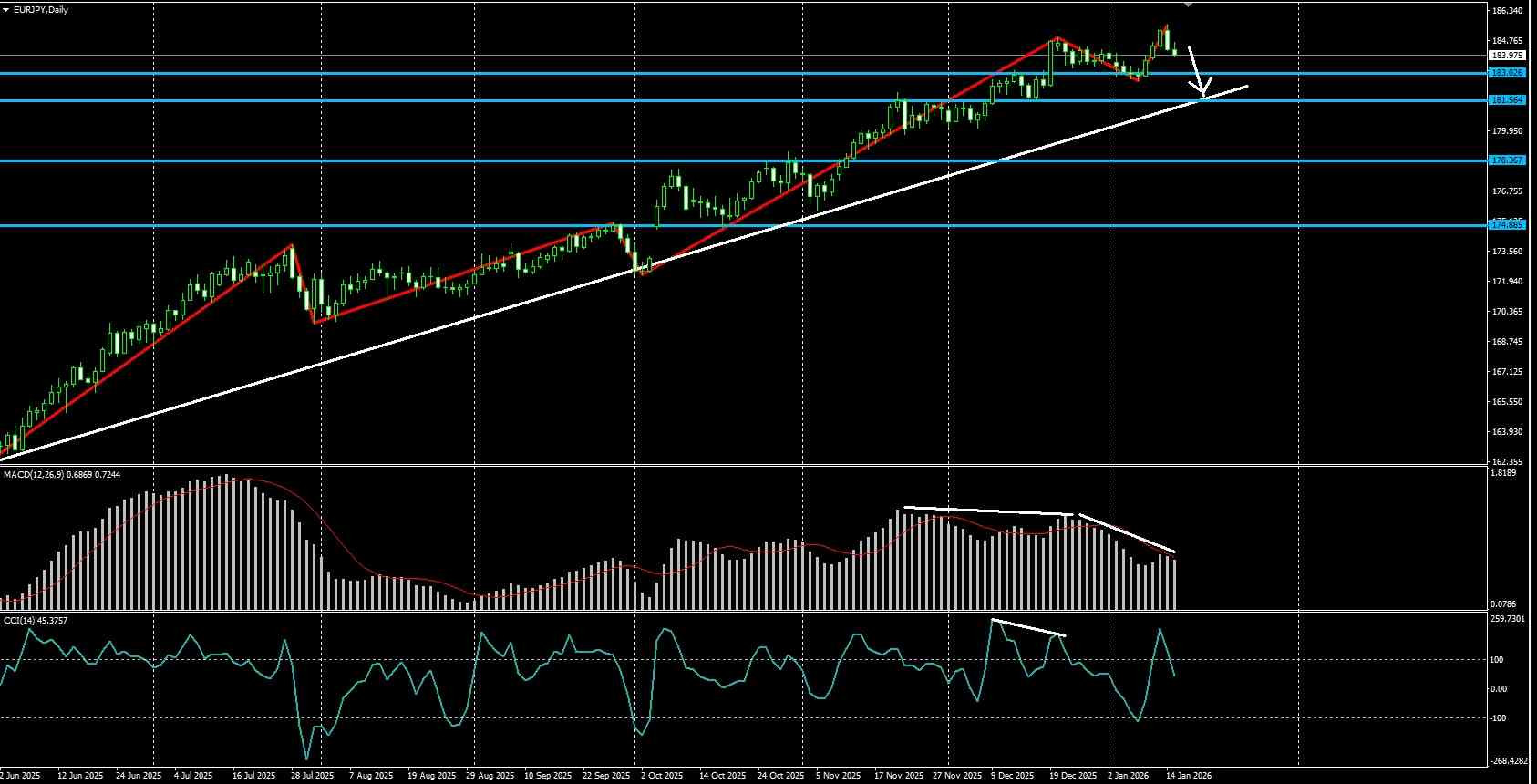Image resolution: width=1537 pixels, height=784 pixels.
Task: Click the 28 Jul 2025 date label
Action: 311,776
